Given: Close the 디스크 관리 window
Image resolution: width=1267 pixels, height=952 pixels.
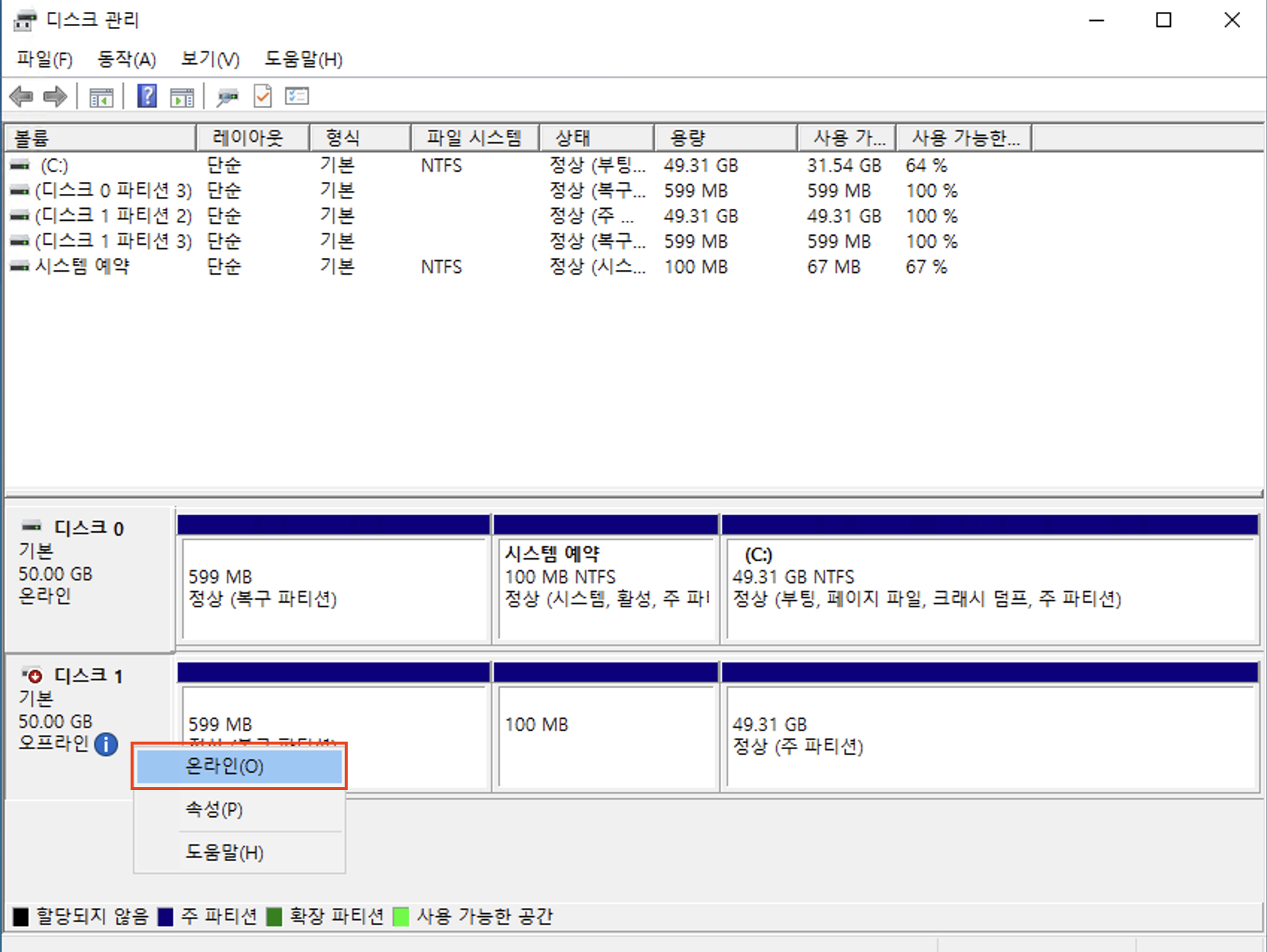Looking at the screenshot, I should coord(1232,20).
